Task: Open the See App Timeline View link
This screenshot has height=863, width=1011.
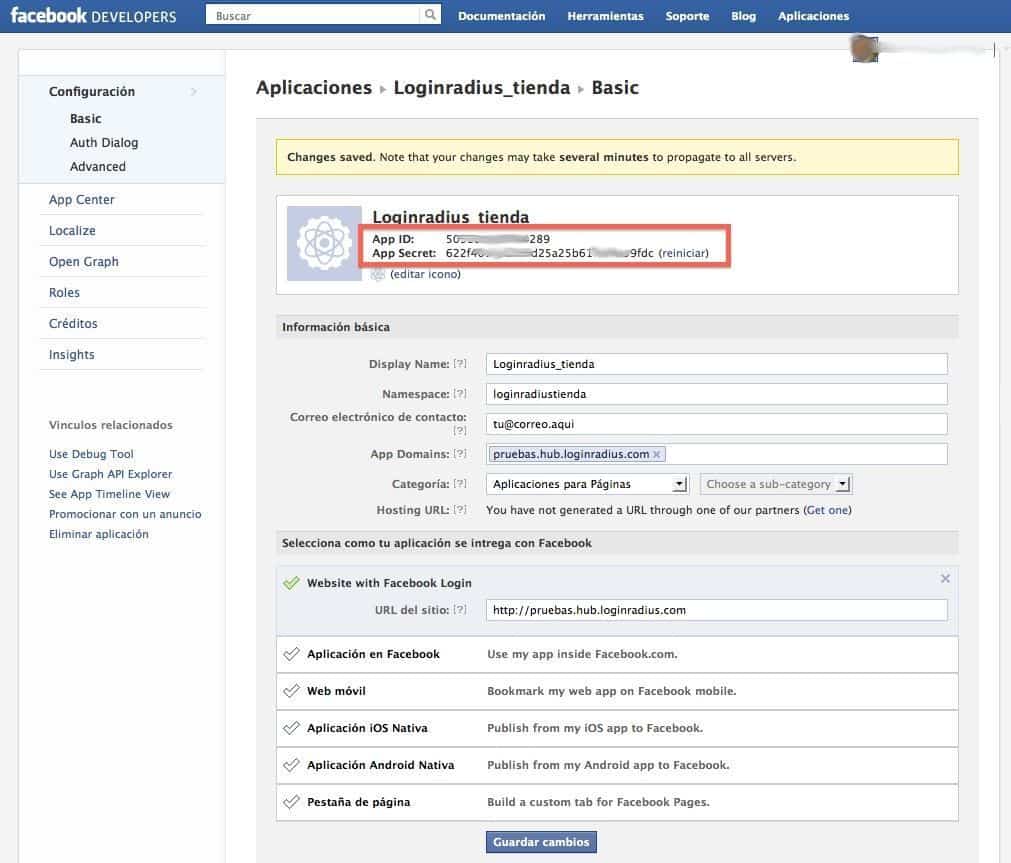Action: click(110, 494)
